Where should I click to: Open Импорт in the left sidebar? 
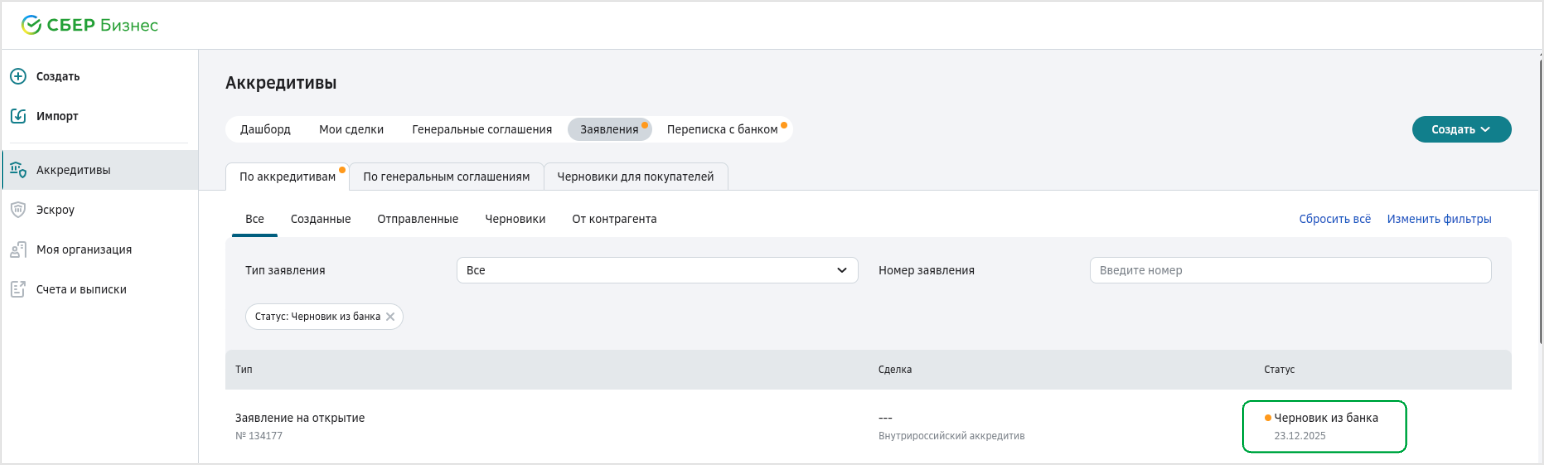pos(57,116)
